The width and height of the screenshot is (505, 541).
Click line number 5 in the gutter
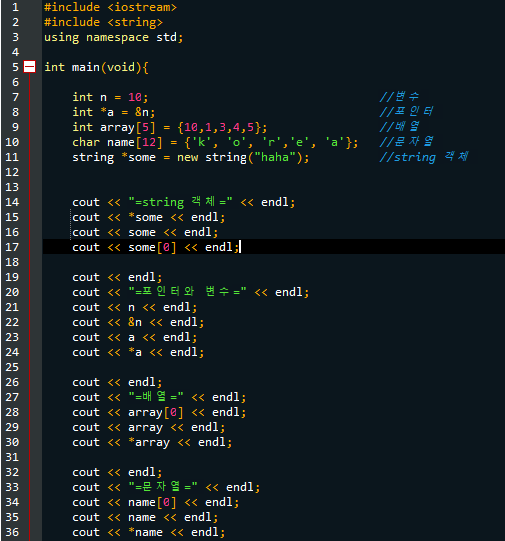coord(16,67)
